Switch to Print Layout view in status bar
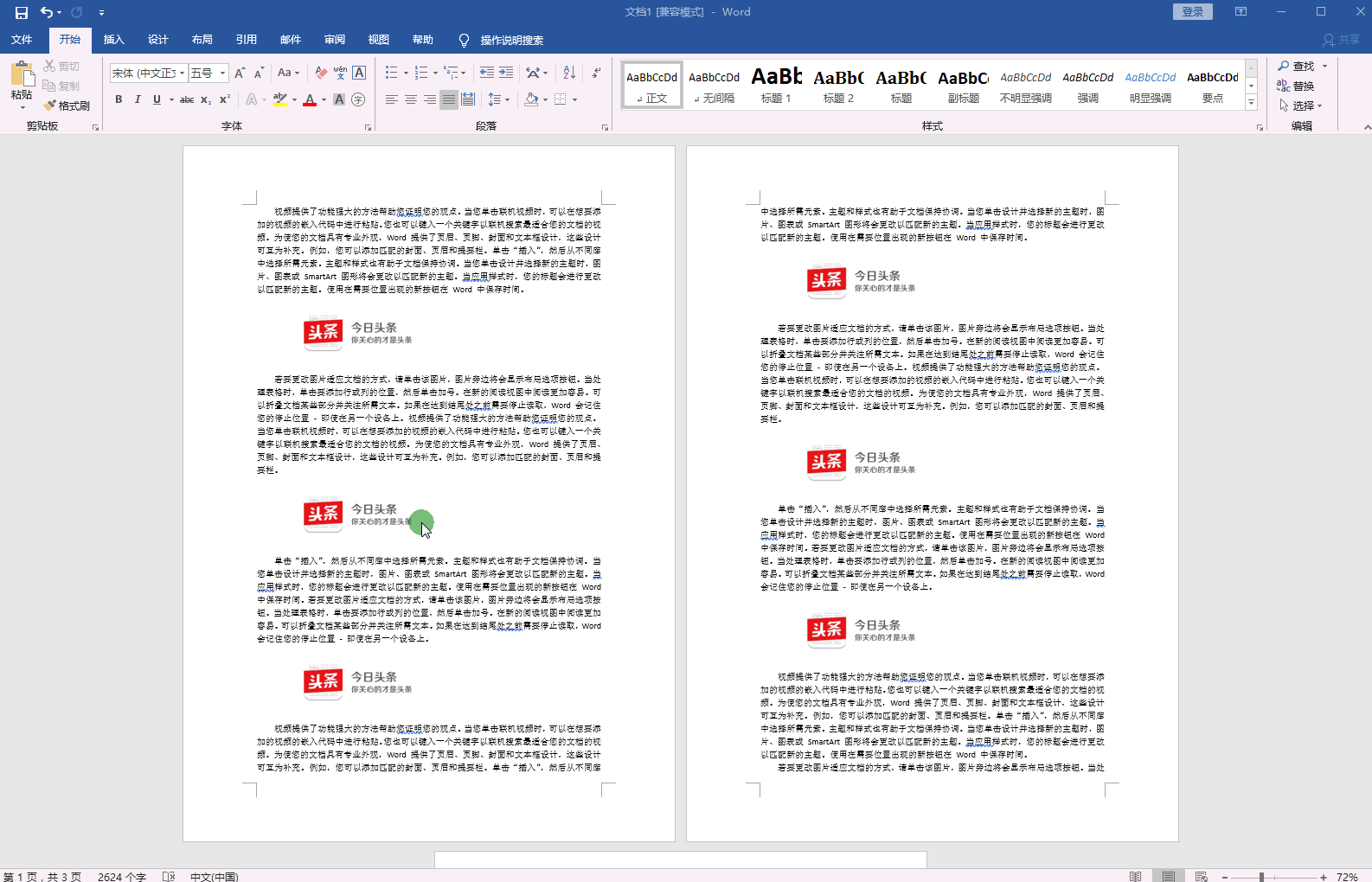 (1169, 876)
